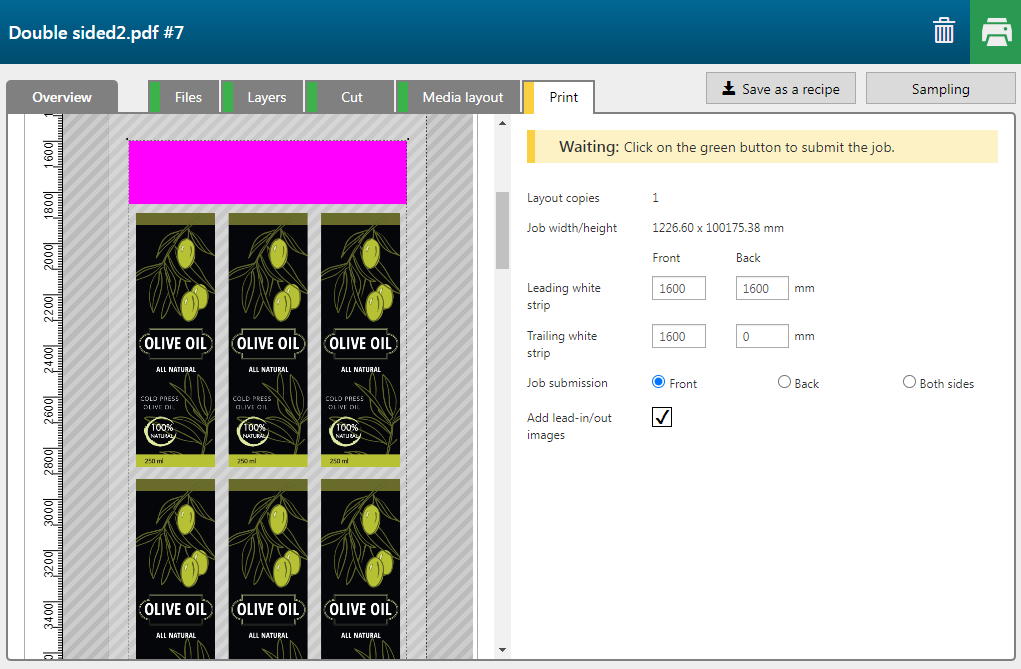Go to the Layers tab

(x=267, y=97)
